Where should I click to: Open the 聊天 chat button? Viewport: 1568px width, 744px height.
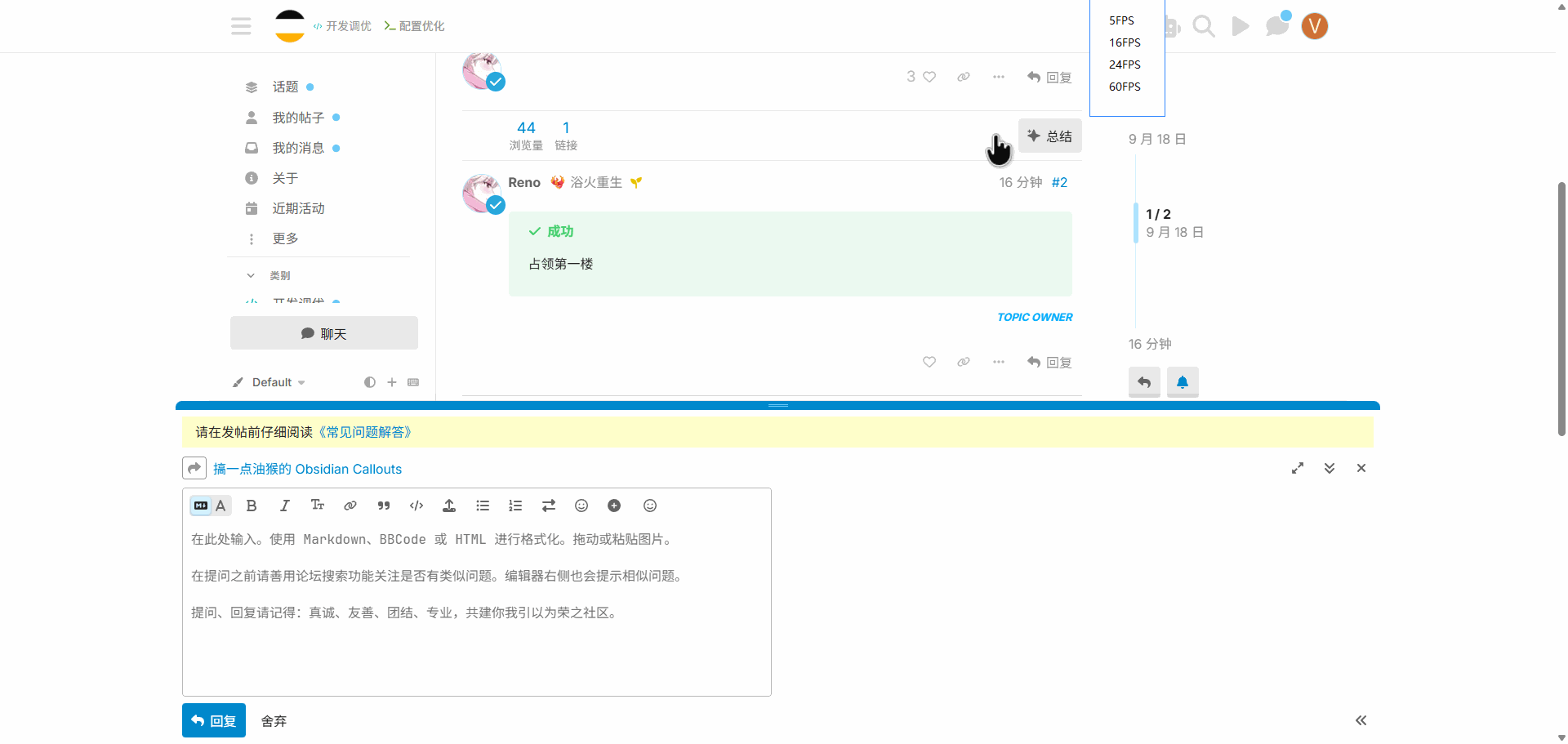[x=324, y=333]
